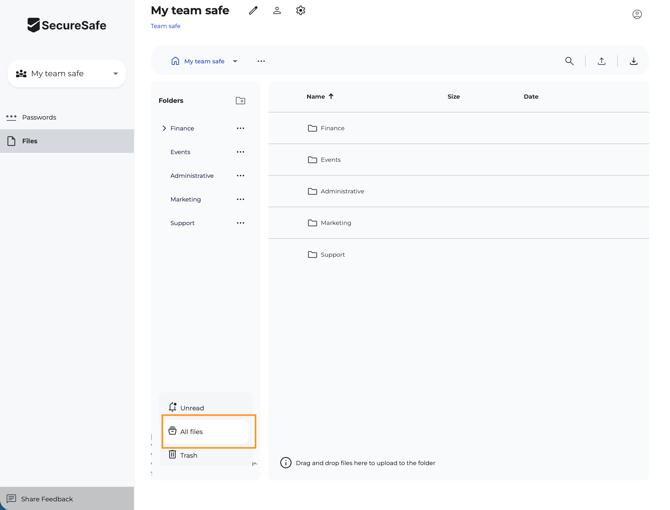Image resolution: width=670 pixels, height=510 pixels.
Task: Click the search magnifier icon
Action: tap(569, 61)
